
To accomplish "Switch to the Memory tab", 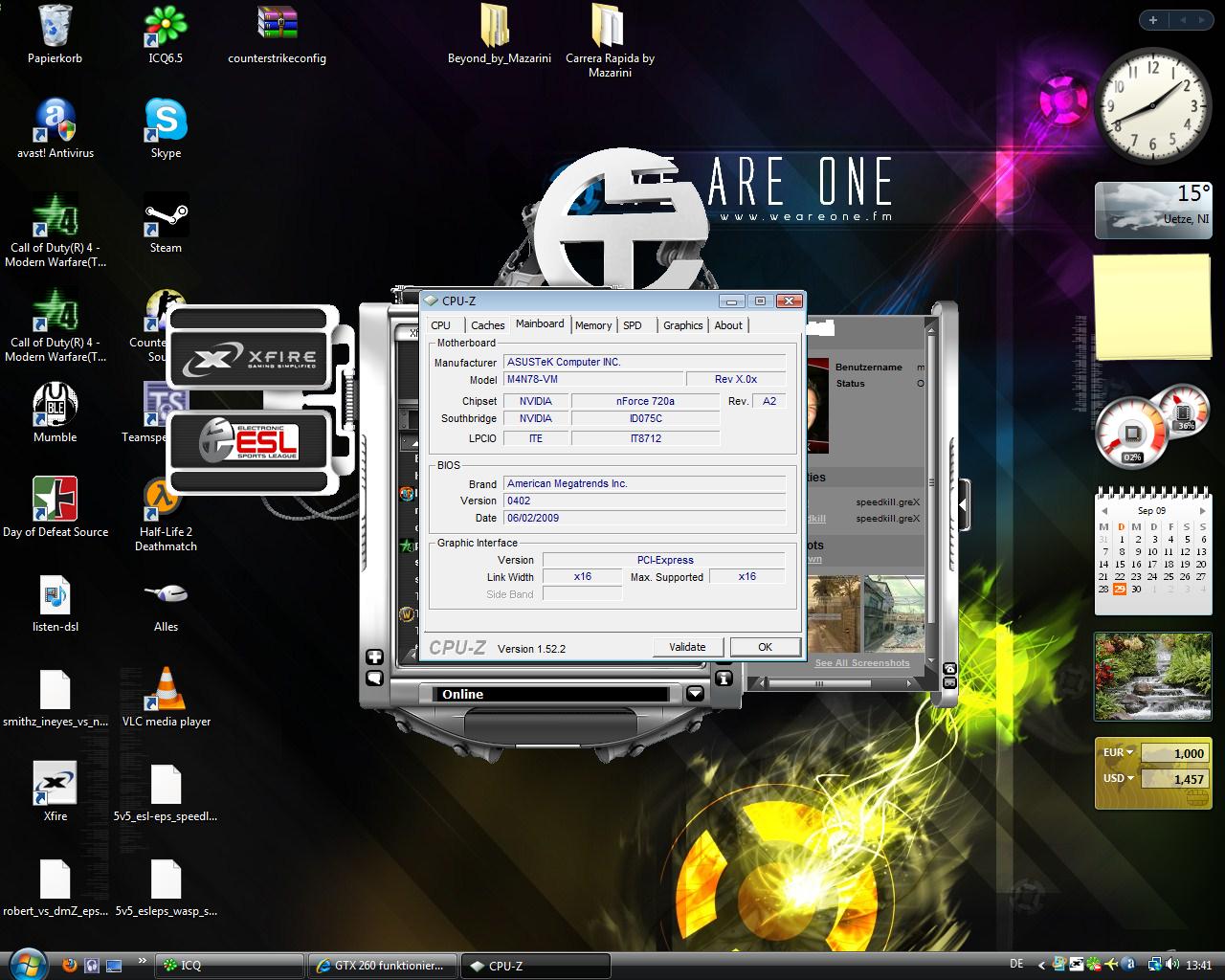I will pos(593,325).
